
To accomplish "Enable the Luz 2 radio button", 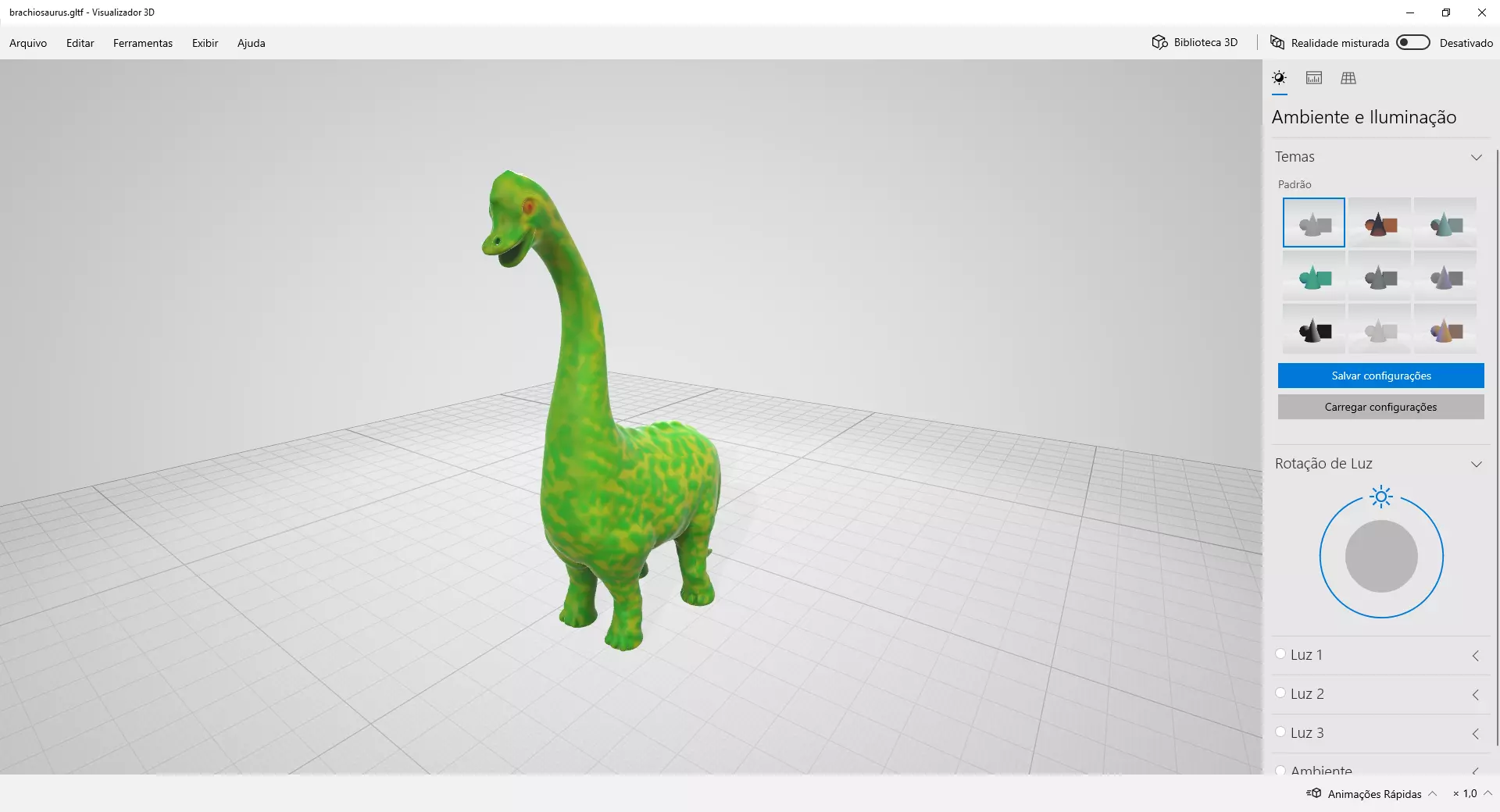I will 1280,693.
